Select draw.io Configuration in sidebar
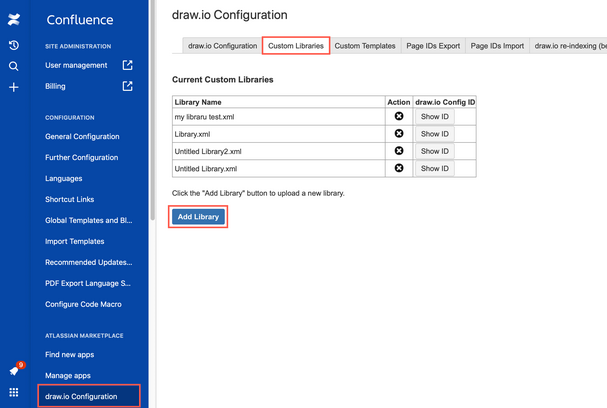 click(89, 396)
